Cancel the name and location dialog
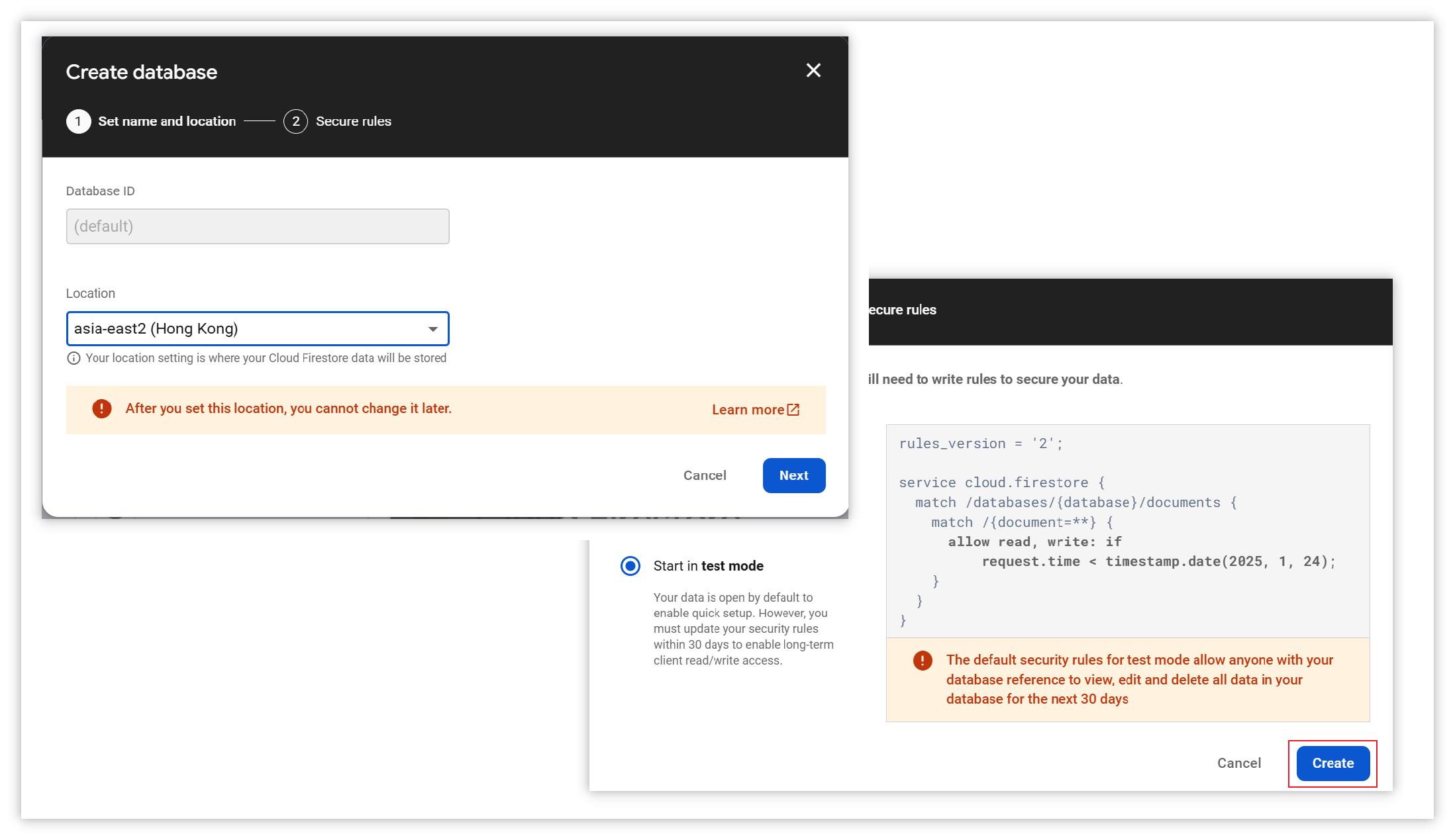1455x840 pixels. (x=705, y=475)
